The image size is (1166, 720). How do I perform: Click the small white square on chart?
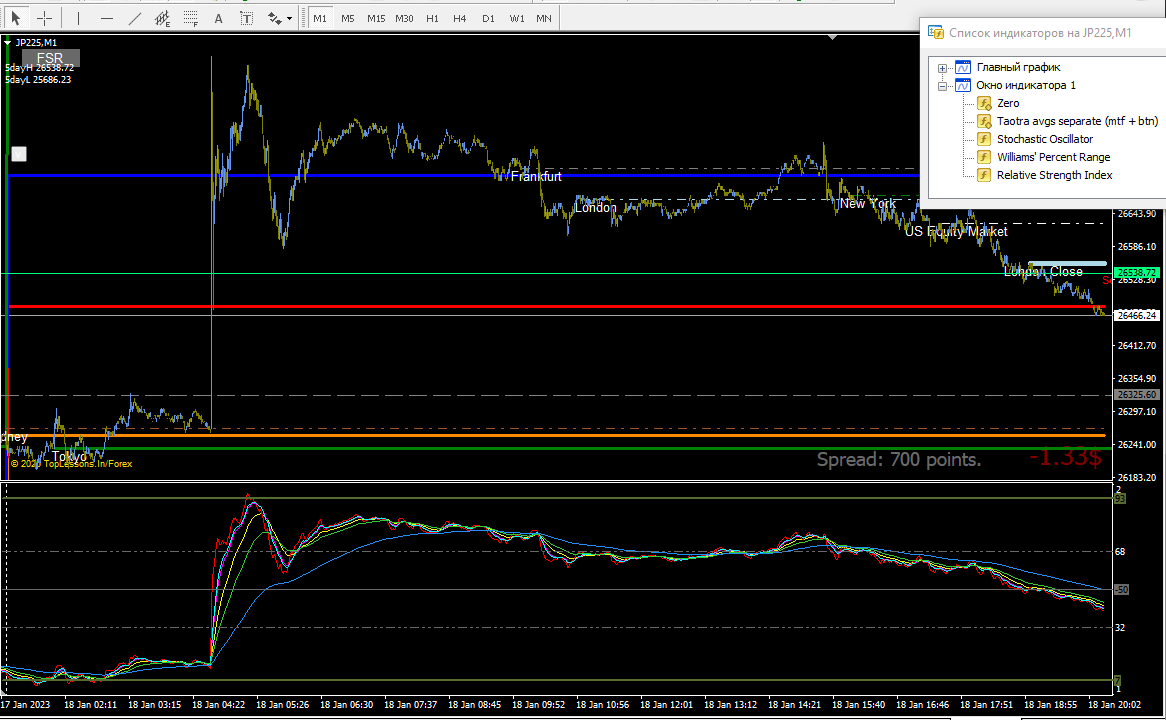coord(19,154)
